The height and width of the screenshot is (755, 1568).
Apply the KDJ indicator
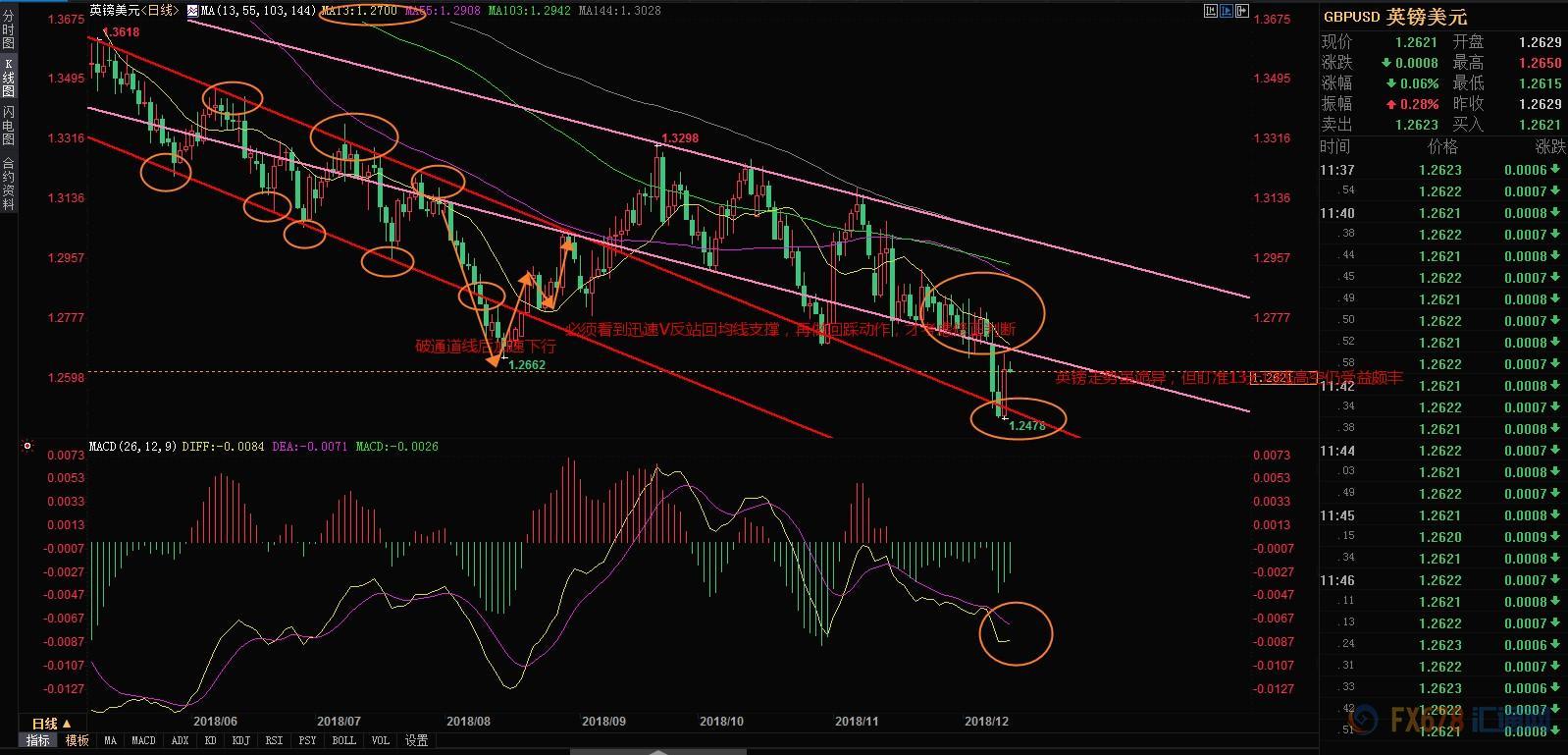coord(240,740)
